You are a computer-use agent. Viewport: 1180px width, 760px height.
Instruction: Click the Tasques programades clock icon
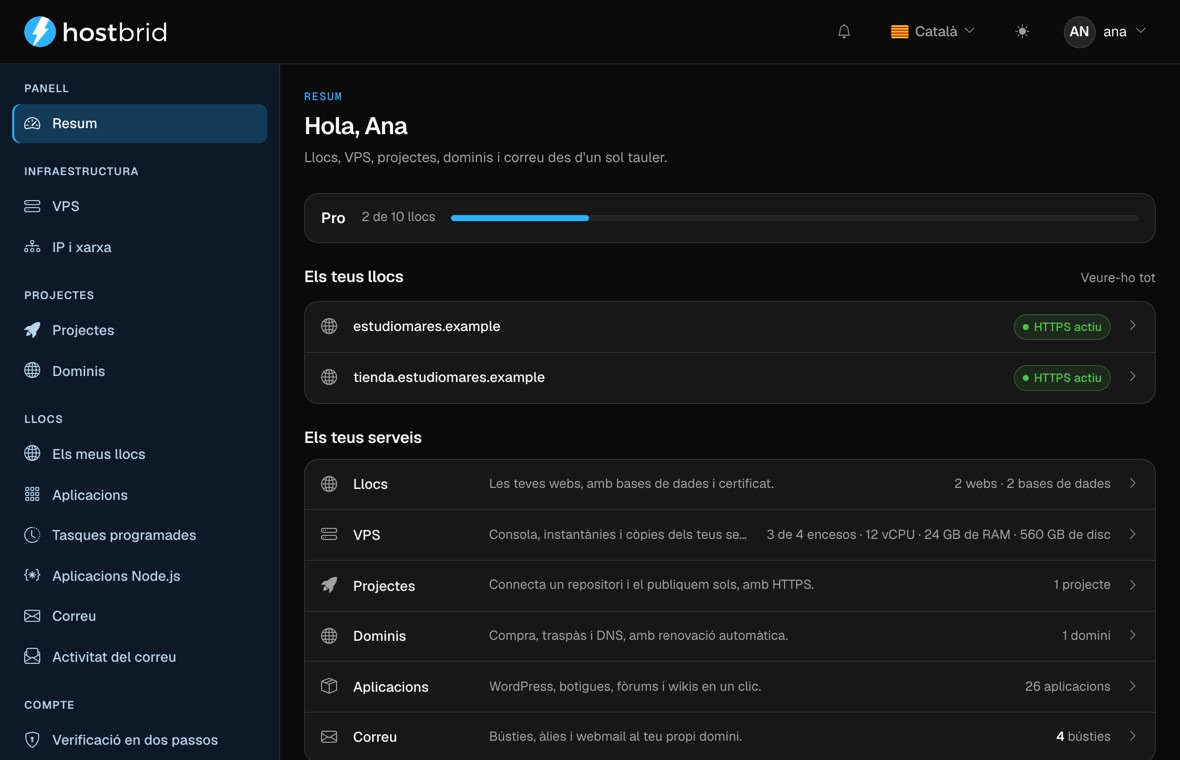[x=32, y=535]
